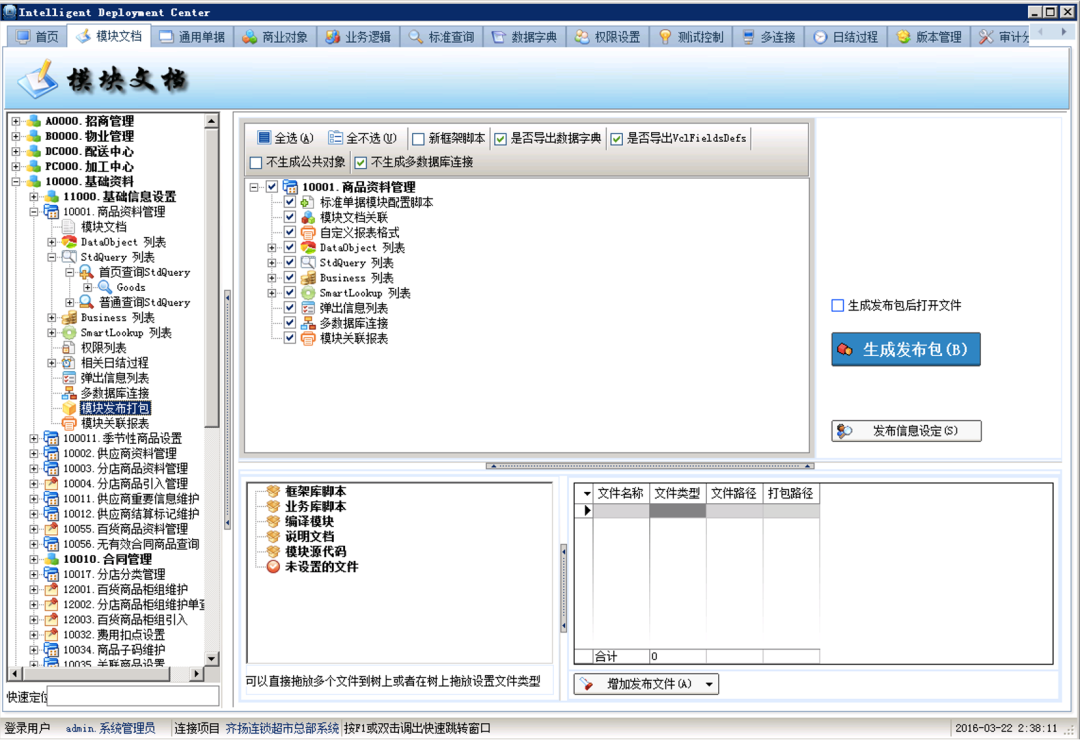Click the 自定义报表格式 printer icon
1080x740 pixels.
coord(308,233)
